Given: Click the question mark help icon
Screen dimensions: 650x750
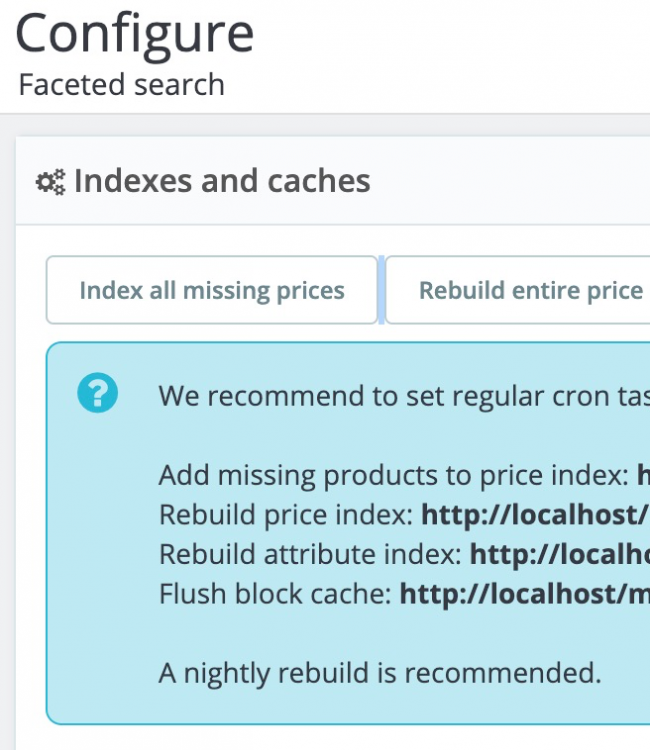Looking at the screenshot, I should coord(98,394).
